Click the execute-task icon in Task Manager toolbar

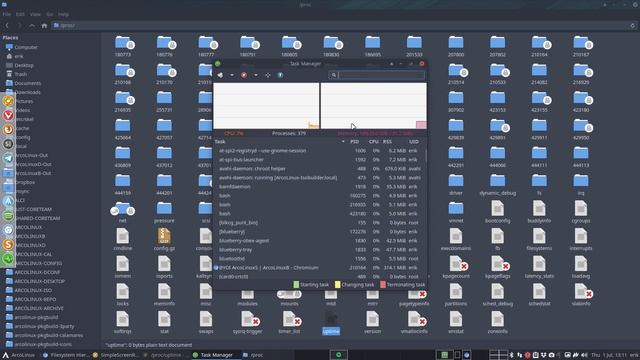[220, 75]
